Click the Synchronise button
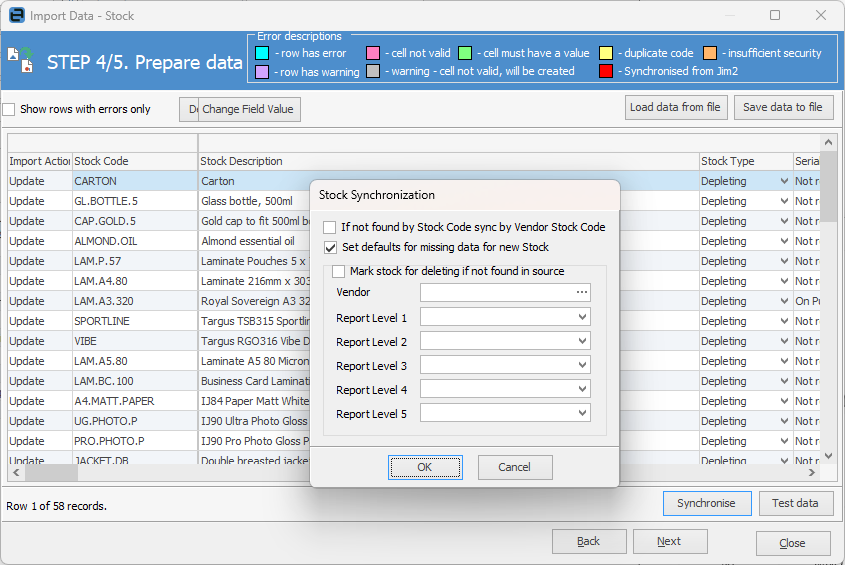845x565 pixels. 707,504
